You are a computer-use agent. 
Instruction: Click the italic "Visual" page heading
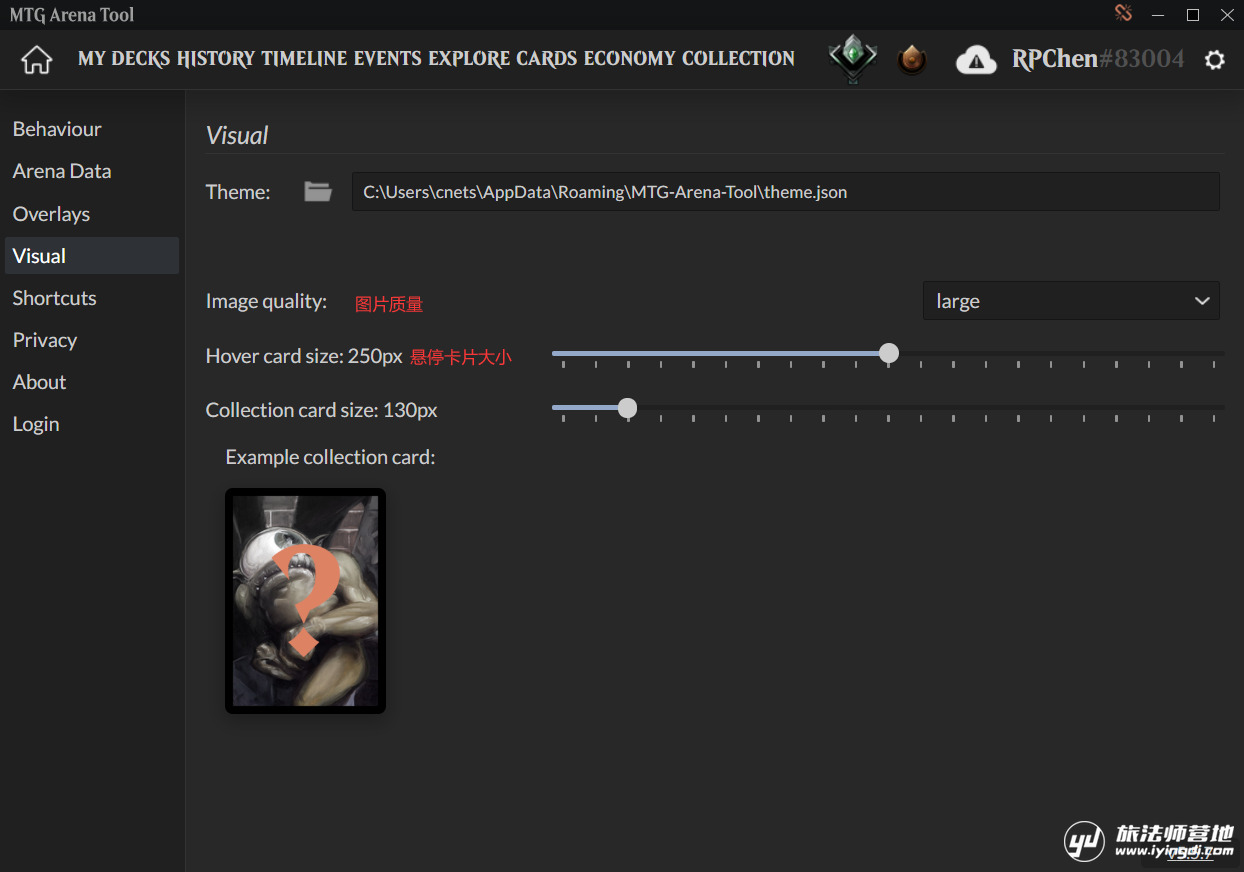point(237,136)
